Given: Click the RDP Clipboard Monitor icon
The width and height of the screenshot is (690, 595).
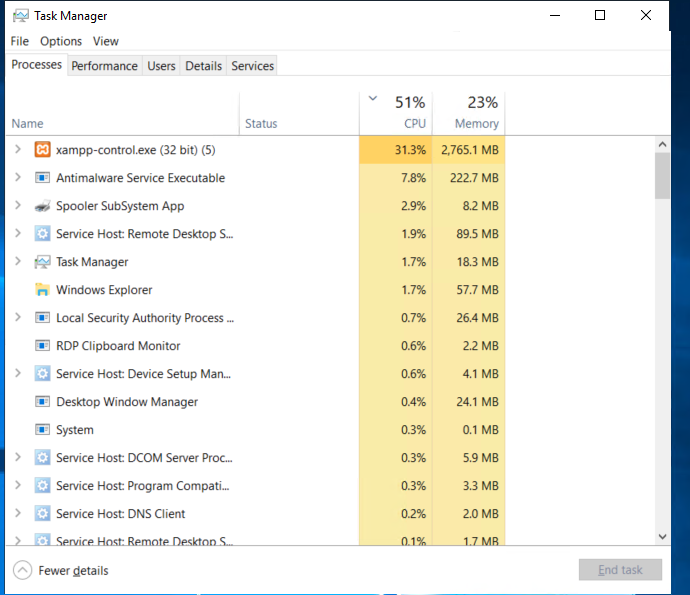Looking at the screenshot, I should tap(42, 346).
